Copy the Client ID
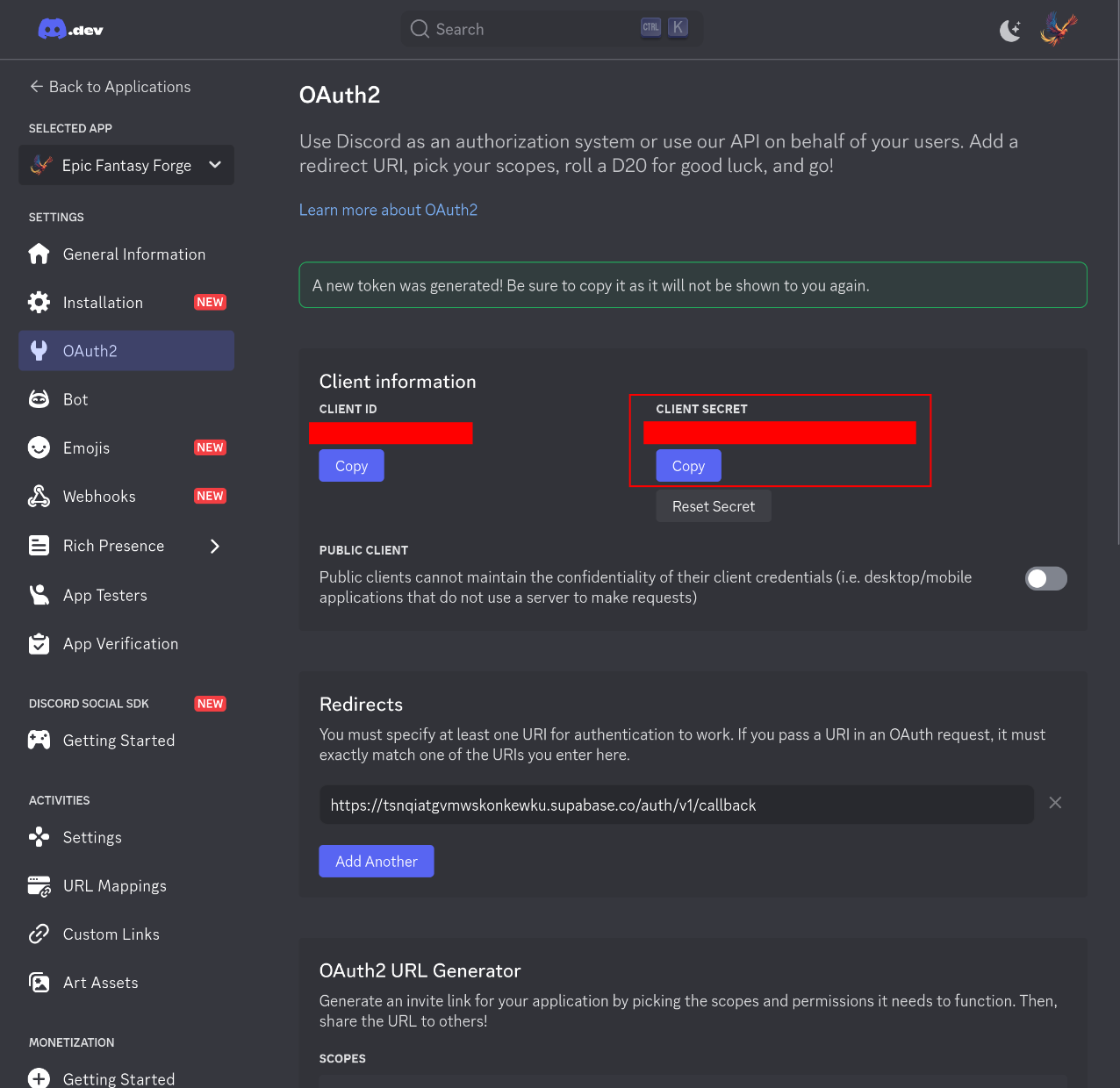Viewport: 1120px width, 1088px height. coord(350,465)
